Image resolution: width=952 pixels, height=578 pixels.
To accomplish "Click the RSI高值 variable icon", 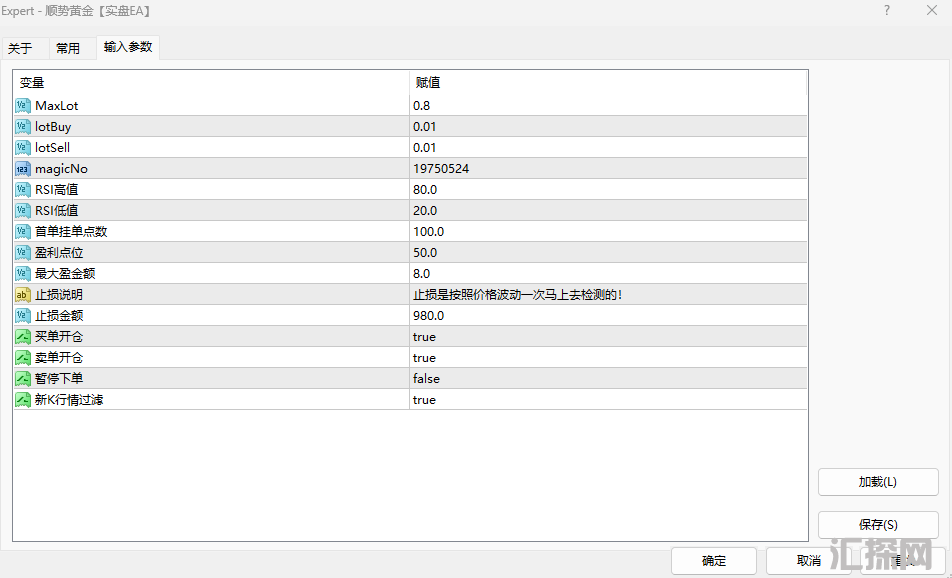I will 23,190.
